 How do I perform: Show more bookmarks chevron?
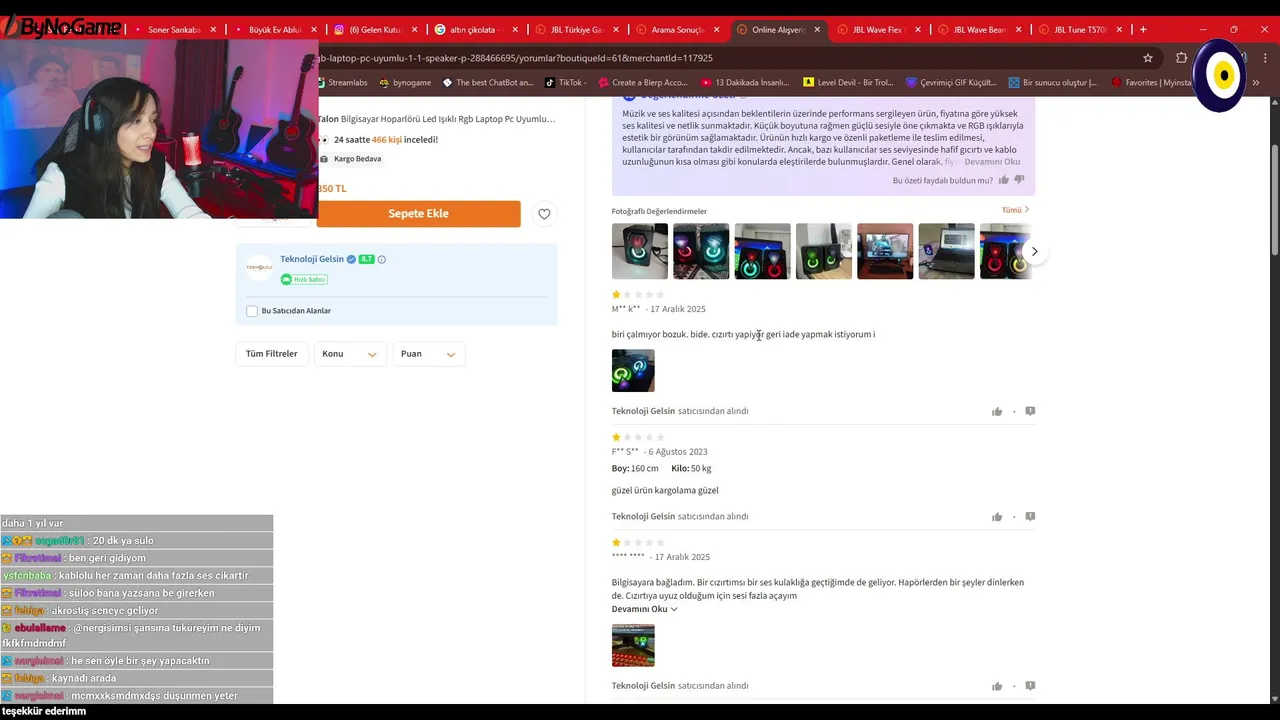[1255, 82]
